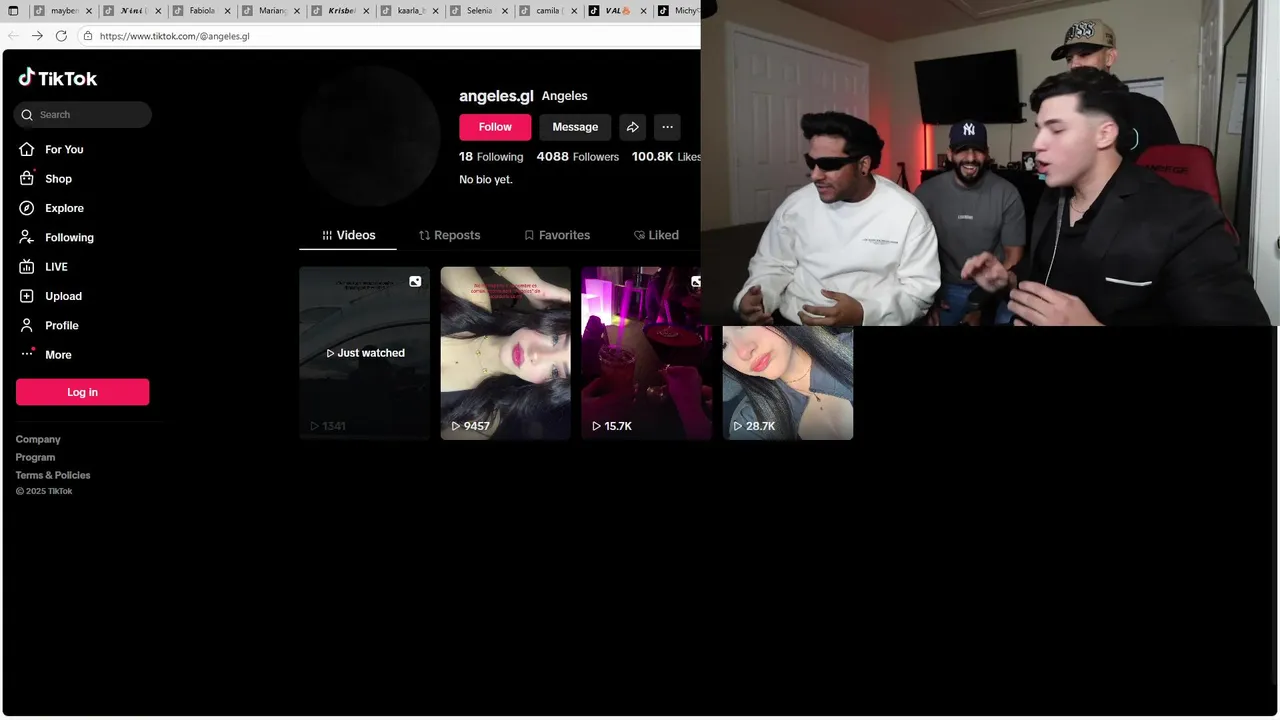
Task: Click the 18 Following count
Action: click(491, 157)
